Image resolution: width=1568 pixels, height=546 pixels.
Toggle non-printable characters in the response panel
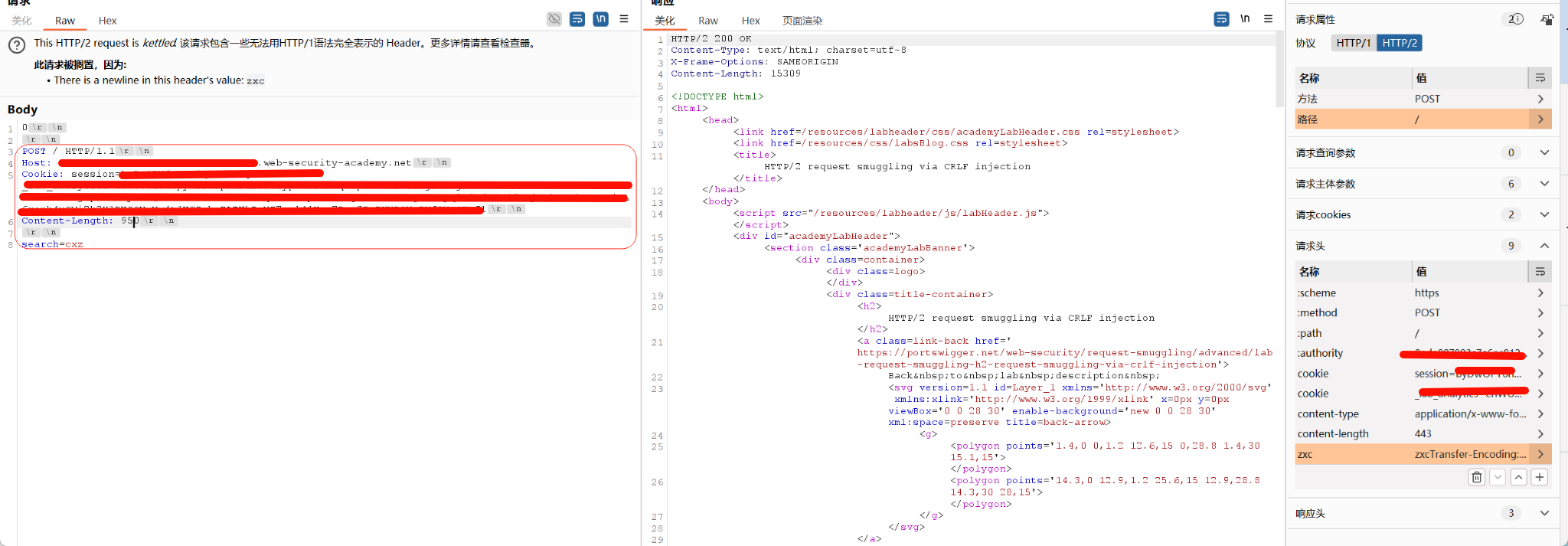tap(1245, 19)
